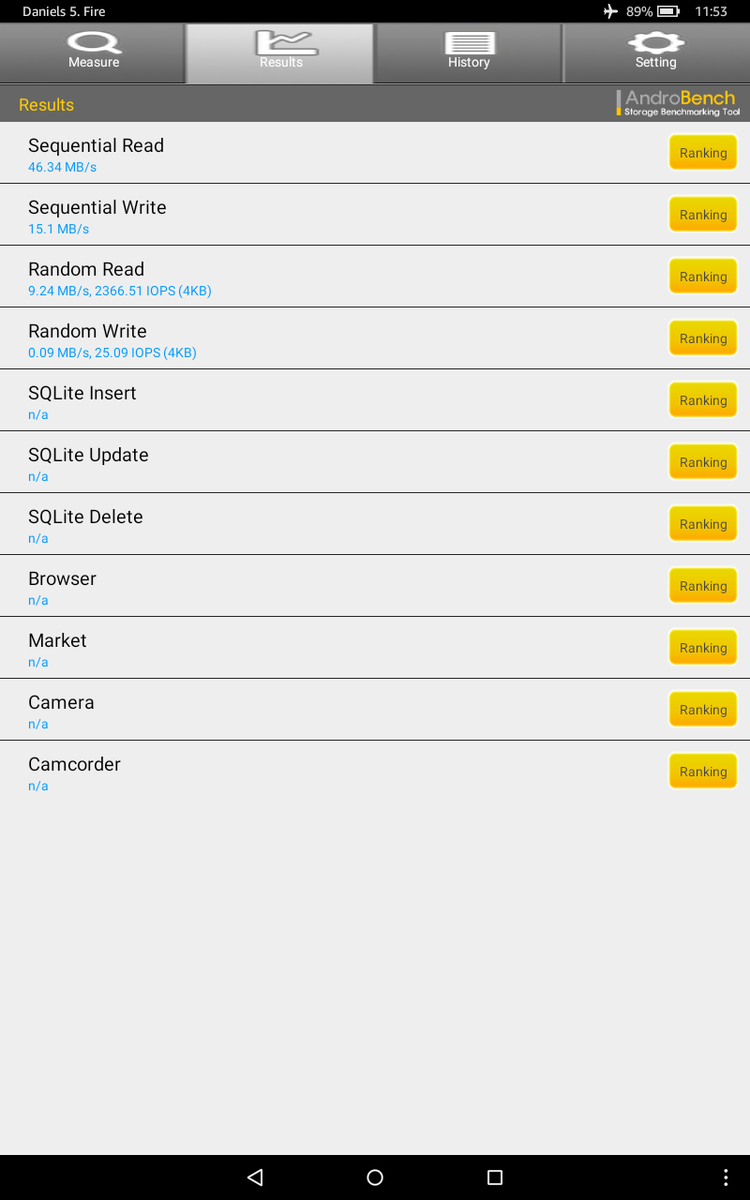Open the three-dot overflow menu
This screenshot has width=750, height=1200.
726,1177
